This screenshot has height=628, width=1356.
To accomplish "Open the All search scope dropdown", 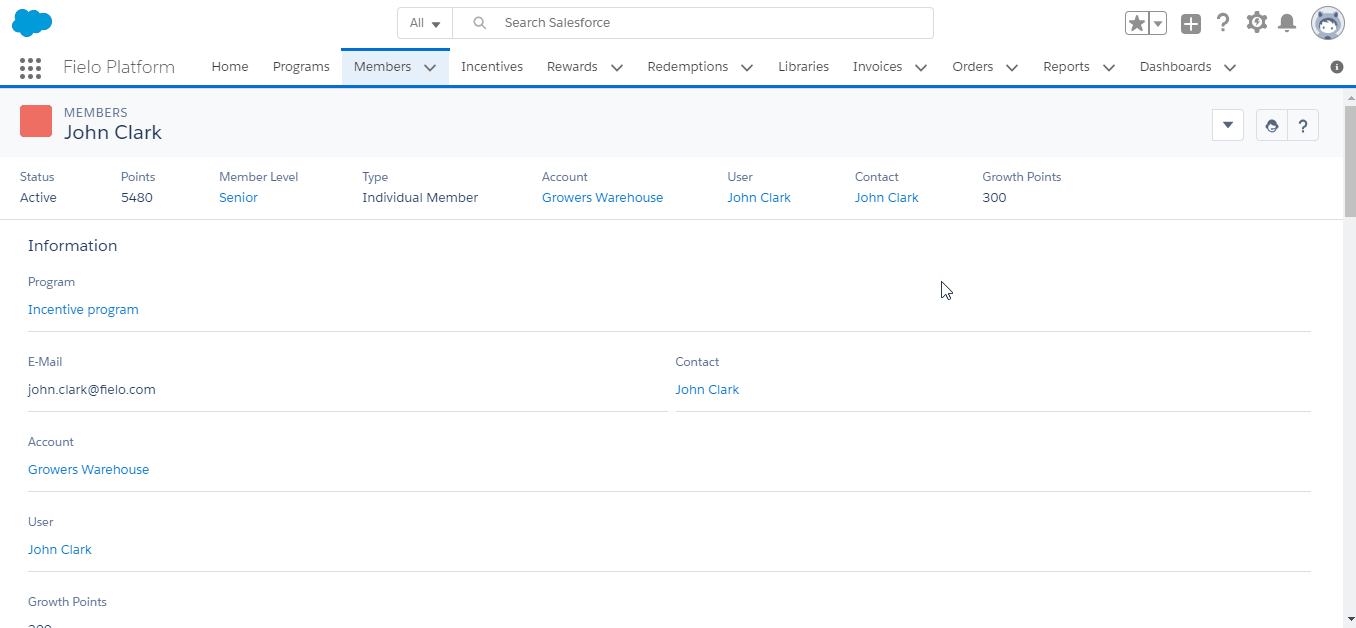I will 425,23.
